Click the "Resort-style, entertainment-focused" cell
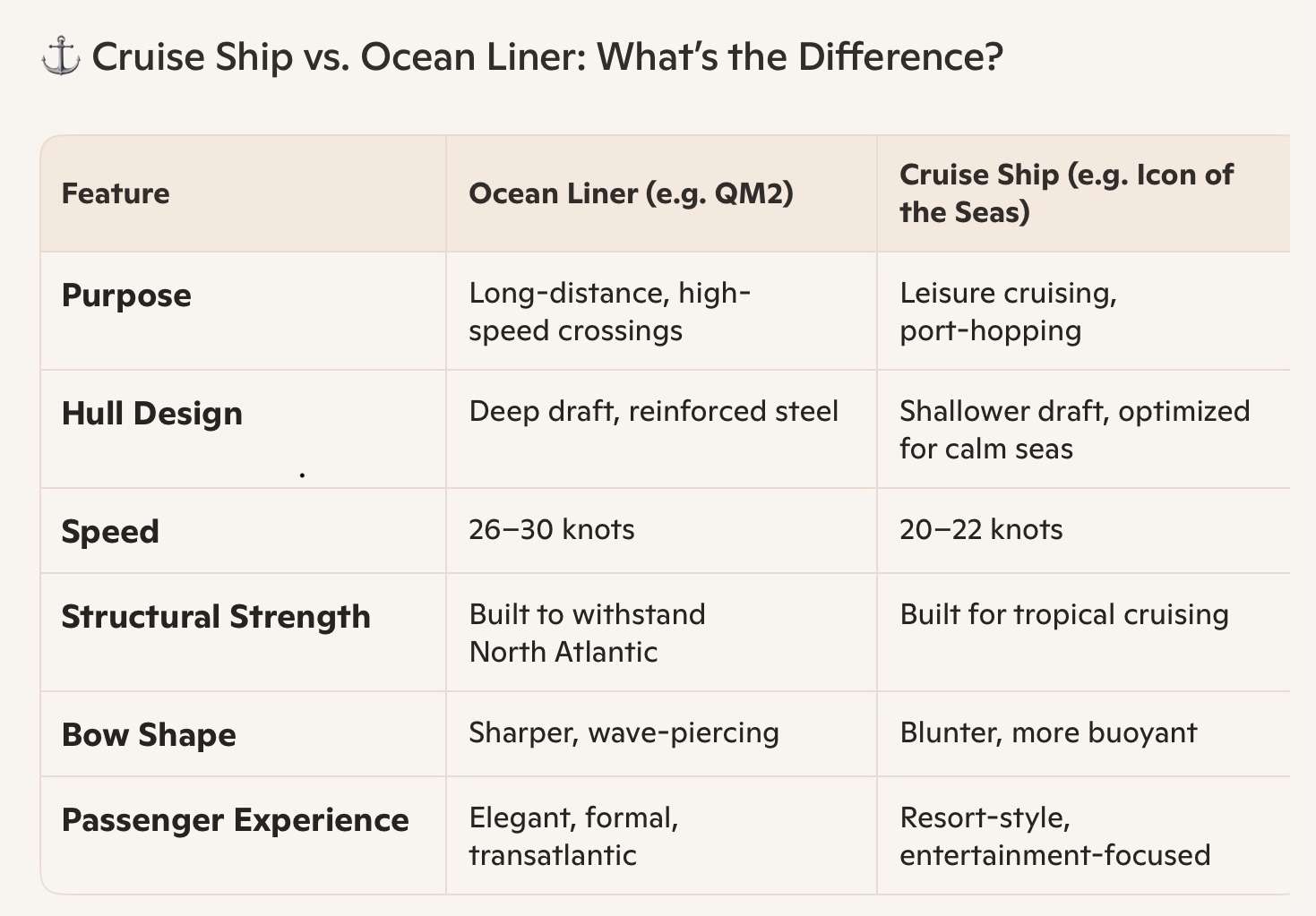1316x916 pixels. pos(1054,836)
